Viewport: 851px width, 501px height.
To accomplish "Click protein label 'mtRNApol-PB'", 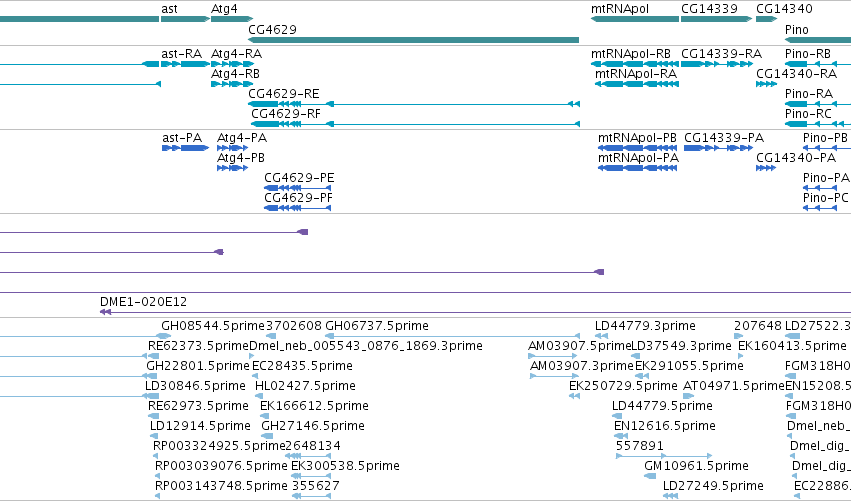I will pos(637,138).
